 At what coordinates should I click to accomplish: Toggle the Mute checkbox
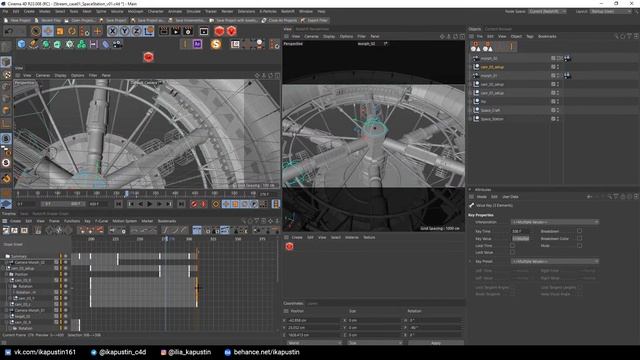pos(580,246)
